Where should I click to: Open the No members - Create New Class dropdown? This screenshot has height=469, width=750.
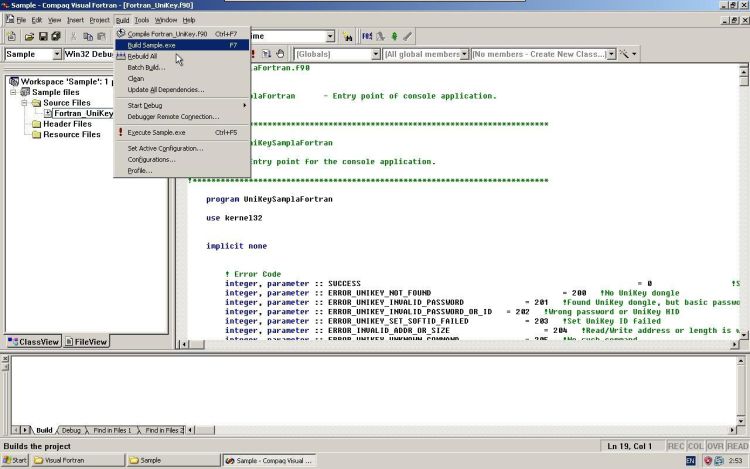[x=611, y=54]
